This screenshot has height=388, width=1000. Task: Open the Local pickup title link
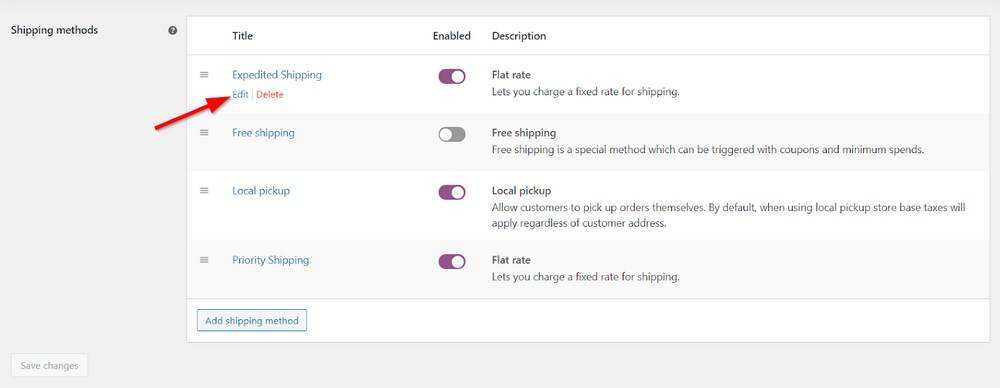point(261,190)
